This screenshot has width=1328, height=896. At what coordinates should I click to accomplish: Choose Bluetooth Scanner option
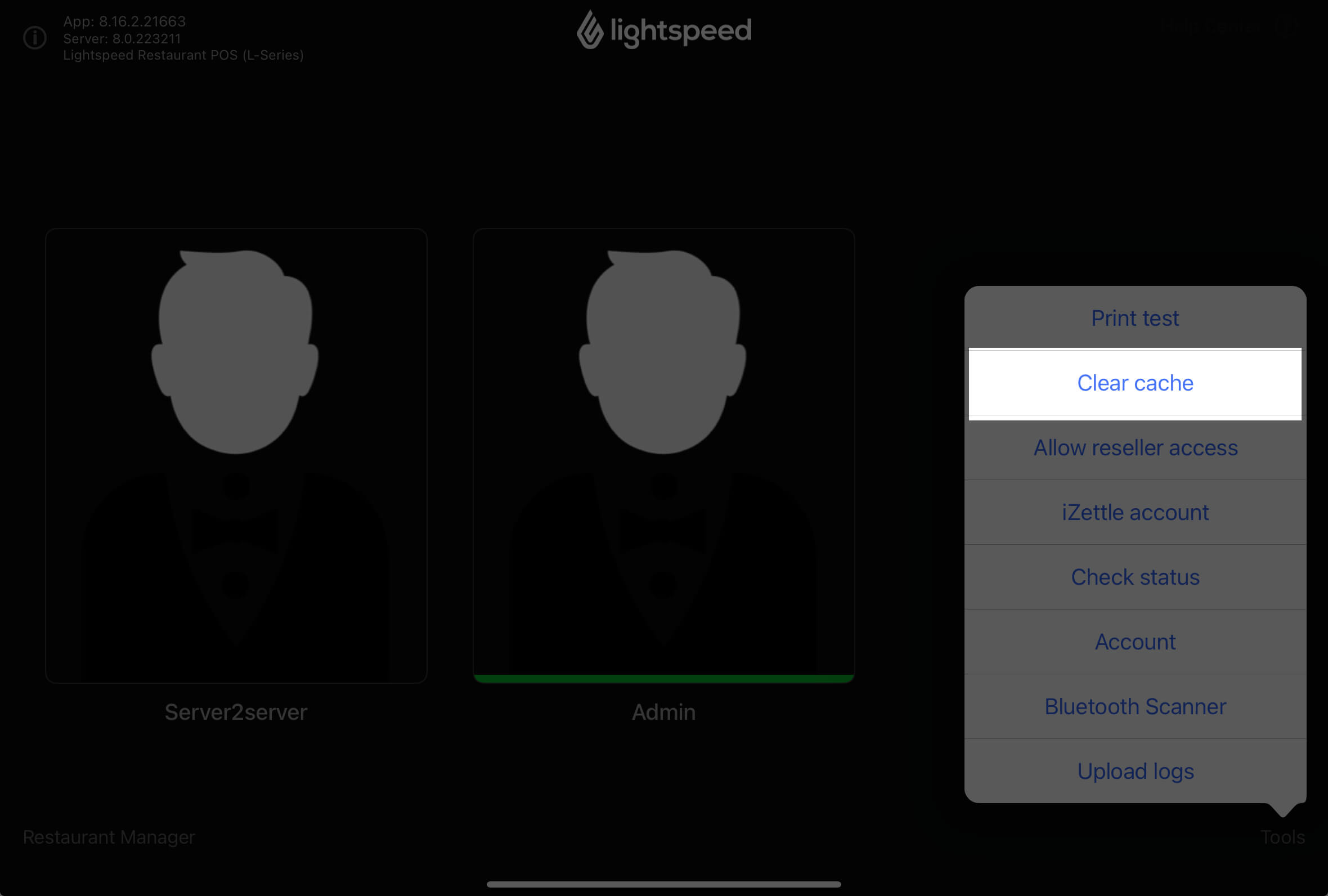[x=1134, y=706]
